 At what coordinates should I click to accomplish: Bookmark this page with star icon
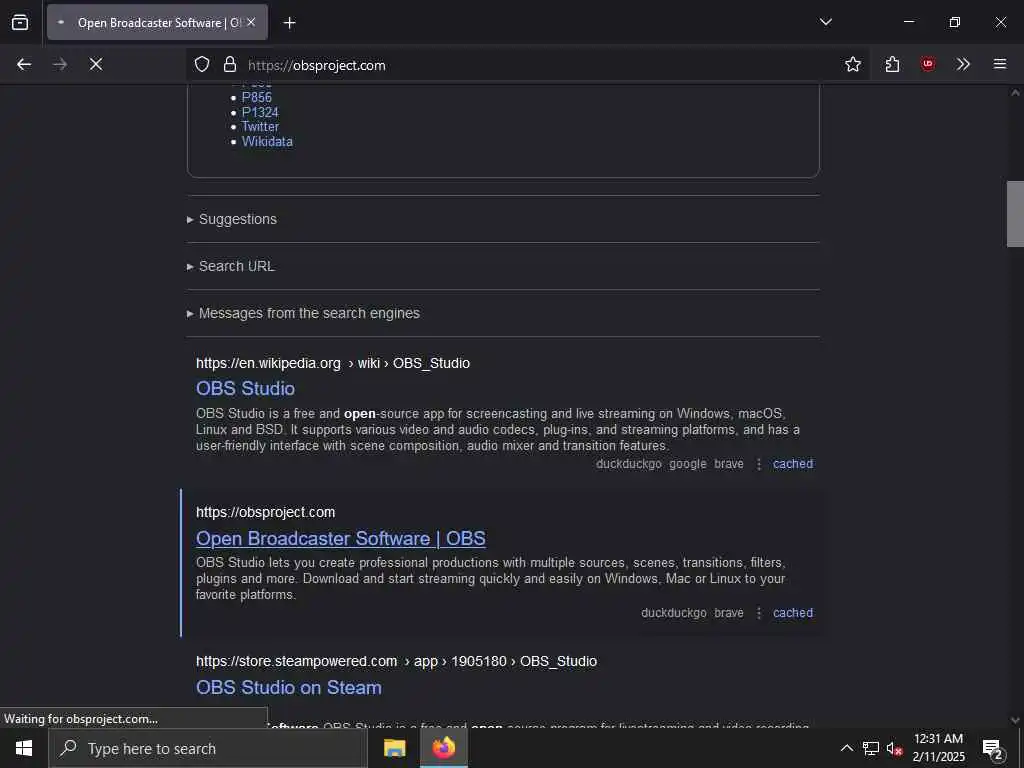pos(852,64)
